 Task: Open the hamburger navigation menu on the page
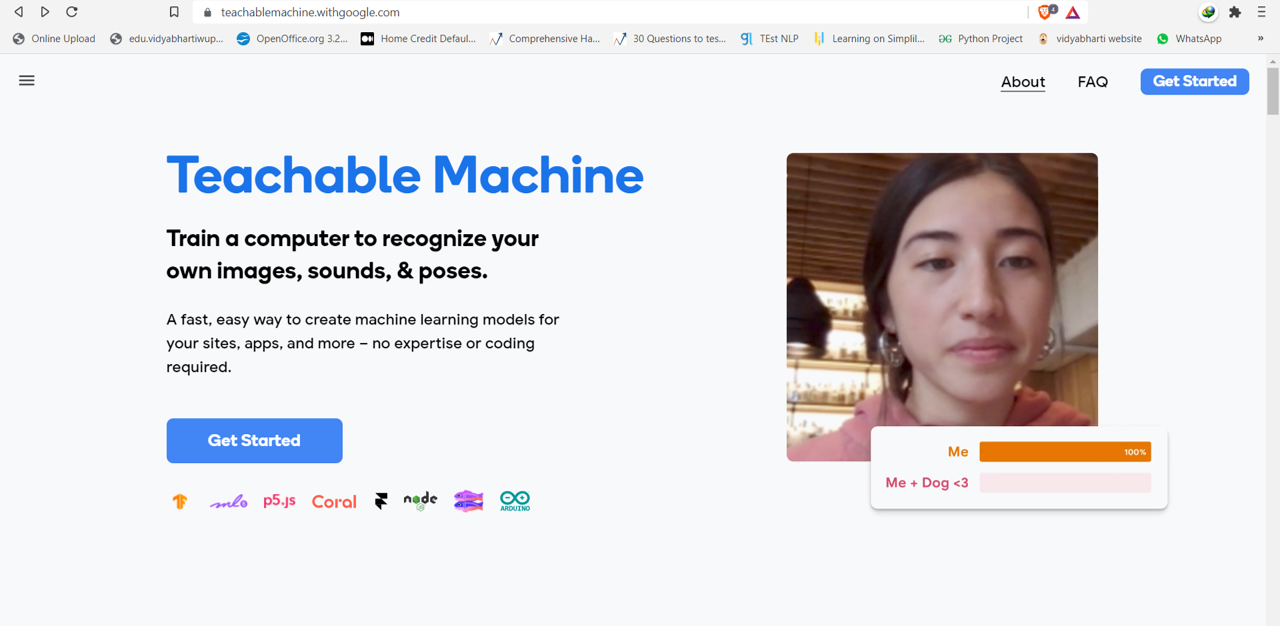tap(27, 81)
